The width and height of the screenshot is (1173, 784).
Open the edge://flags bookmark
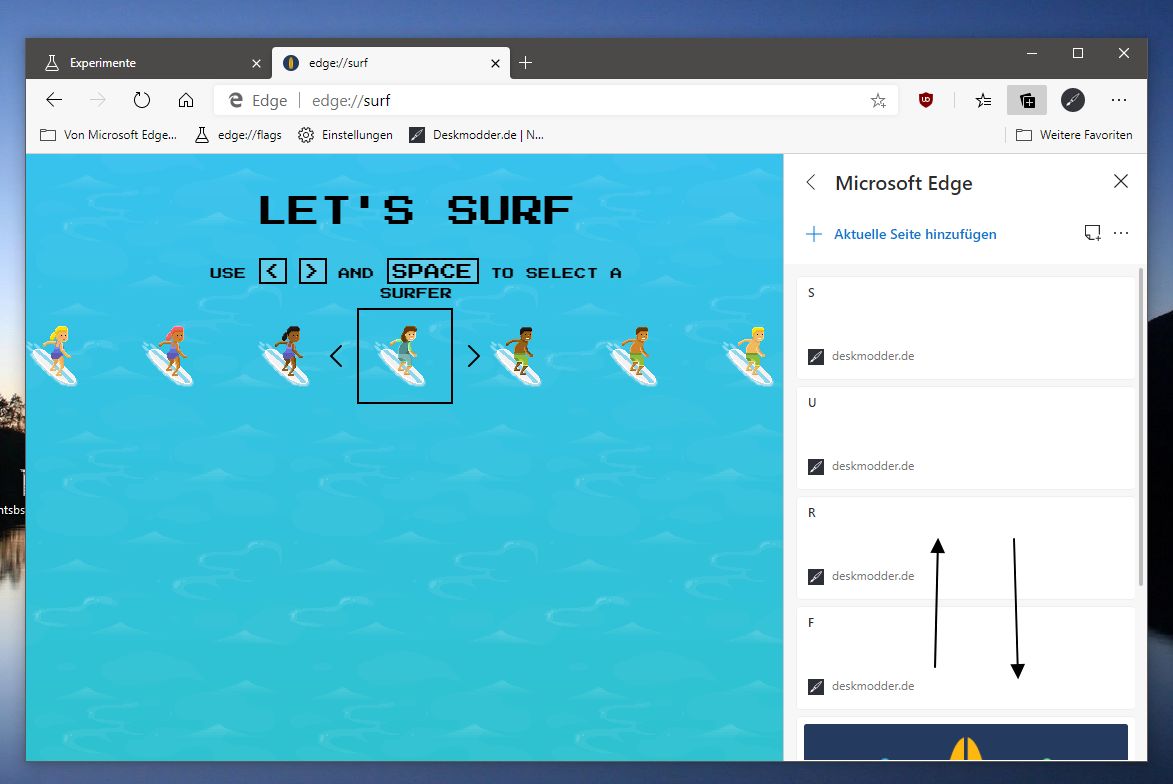[239, 135]
